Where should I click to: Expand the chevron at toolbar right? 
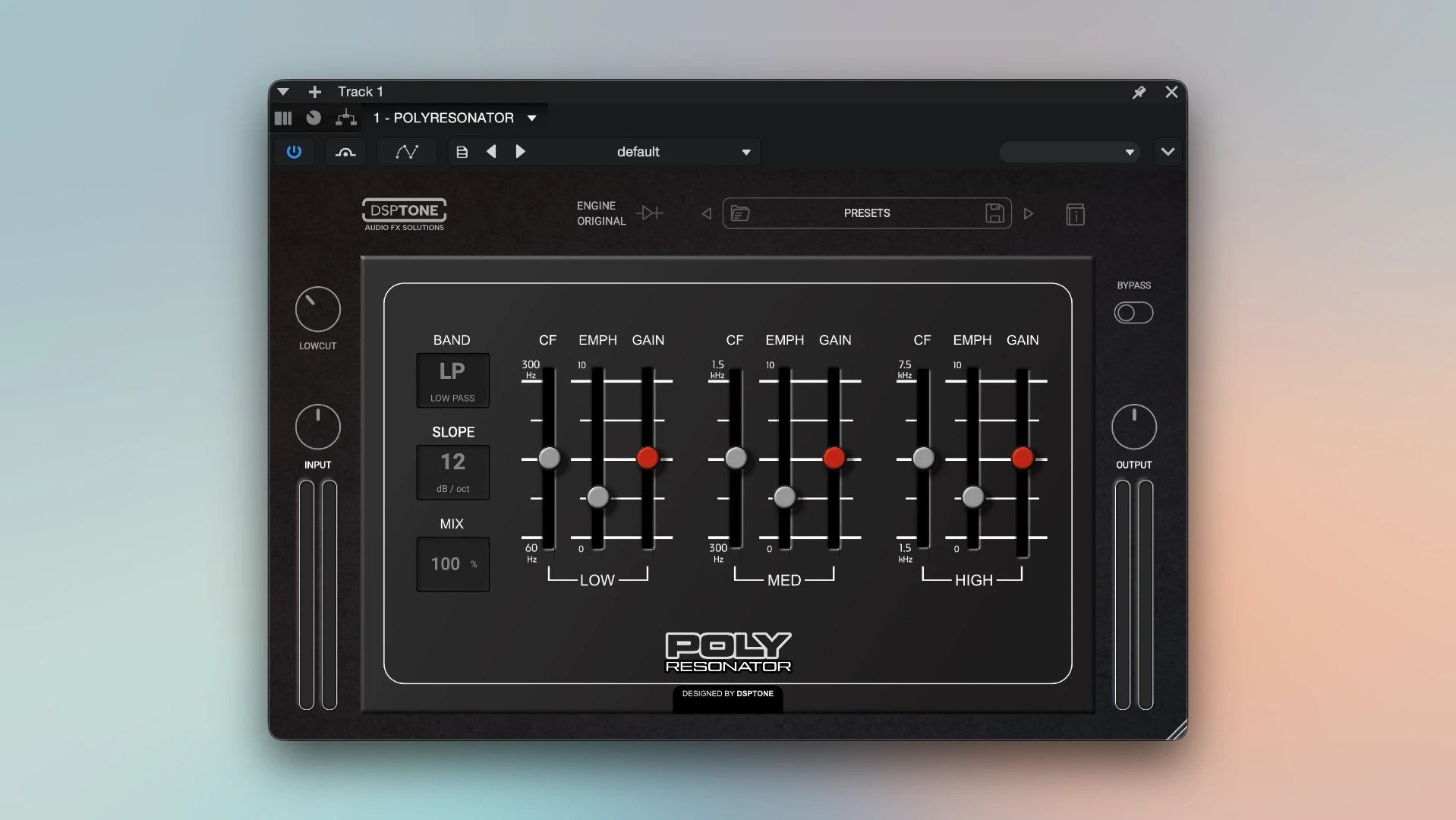(x=1168, y=152)
